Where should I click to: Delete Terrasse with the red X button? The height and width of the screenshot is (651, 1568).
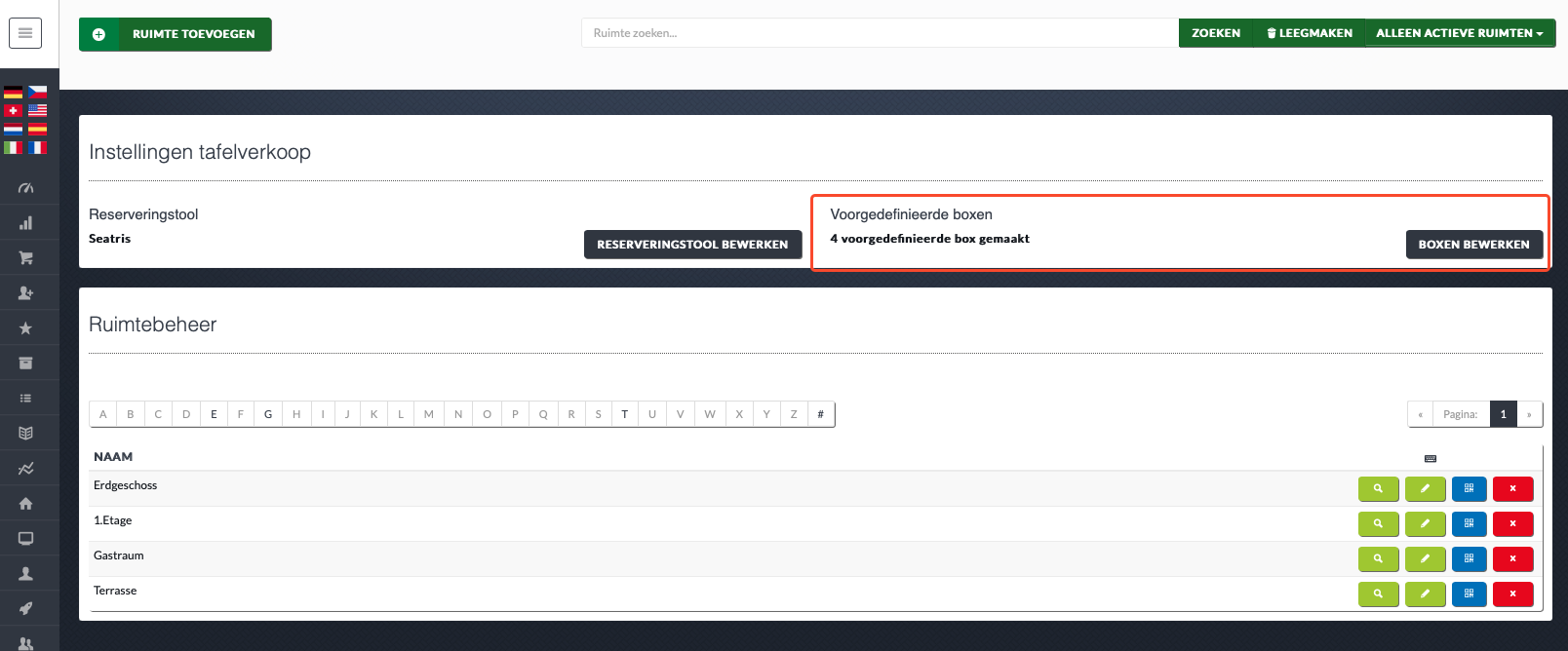coord(1512,594)
